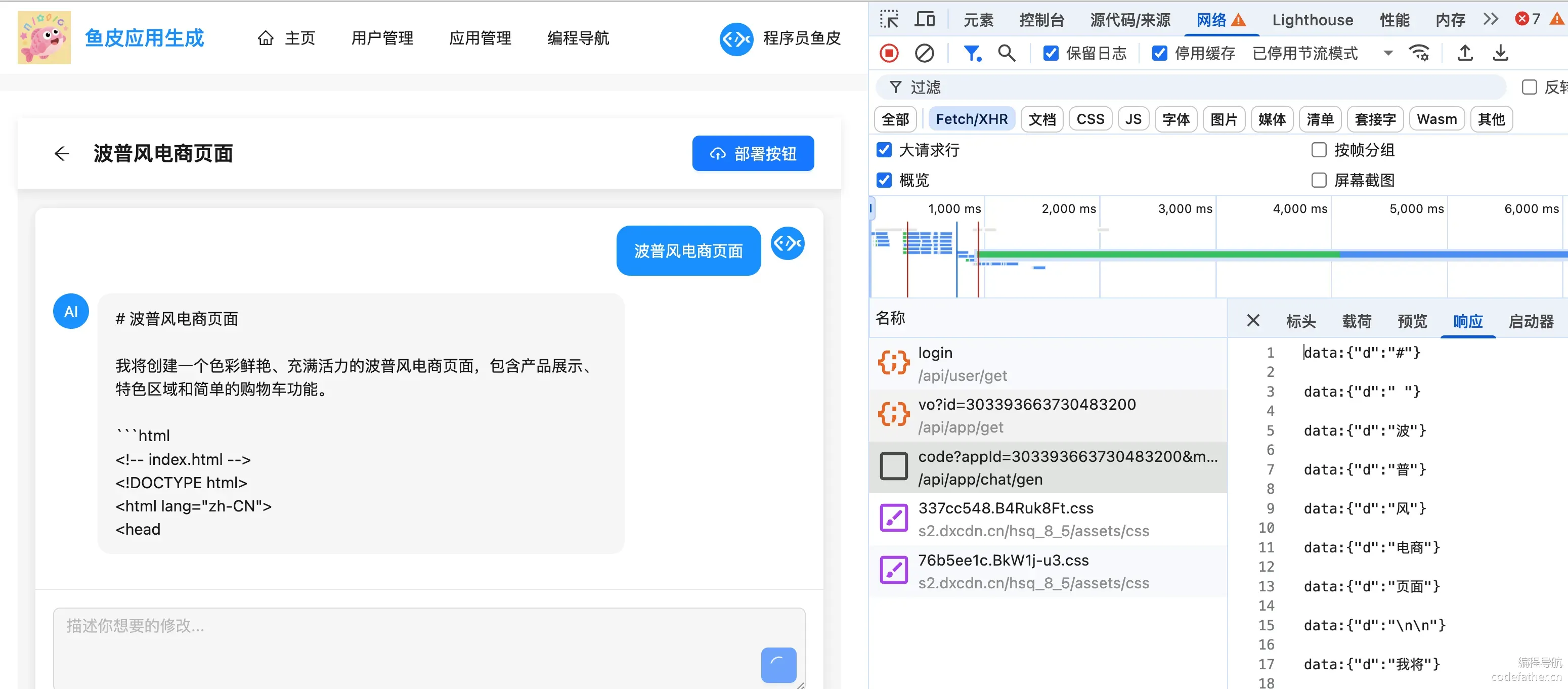1568x689 pixels.
Task: Click the red error count badge
Action: click(x=1527, y=20)
